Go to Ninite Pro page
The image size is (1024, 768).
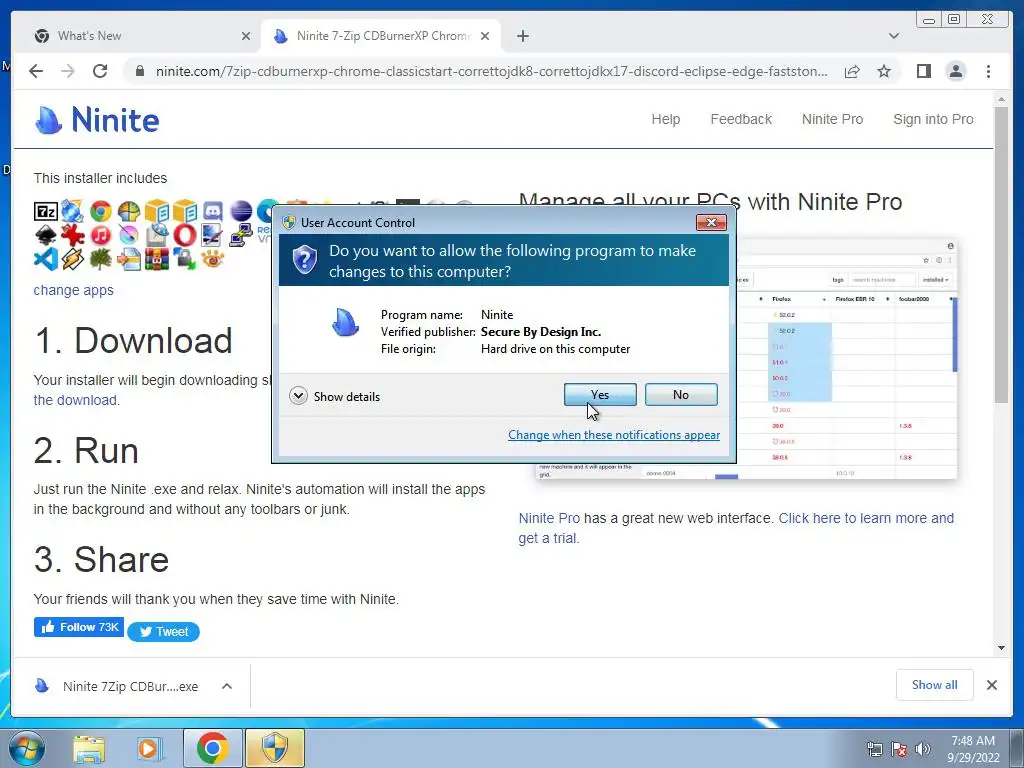832,120
